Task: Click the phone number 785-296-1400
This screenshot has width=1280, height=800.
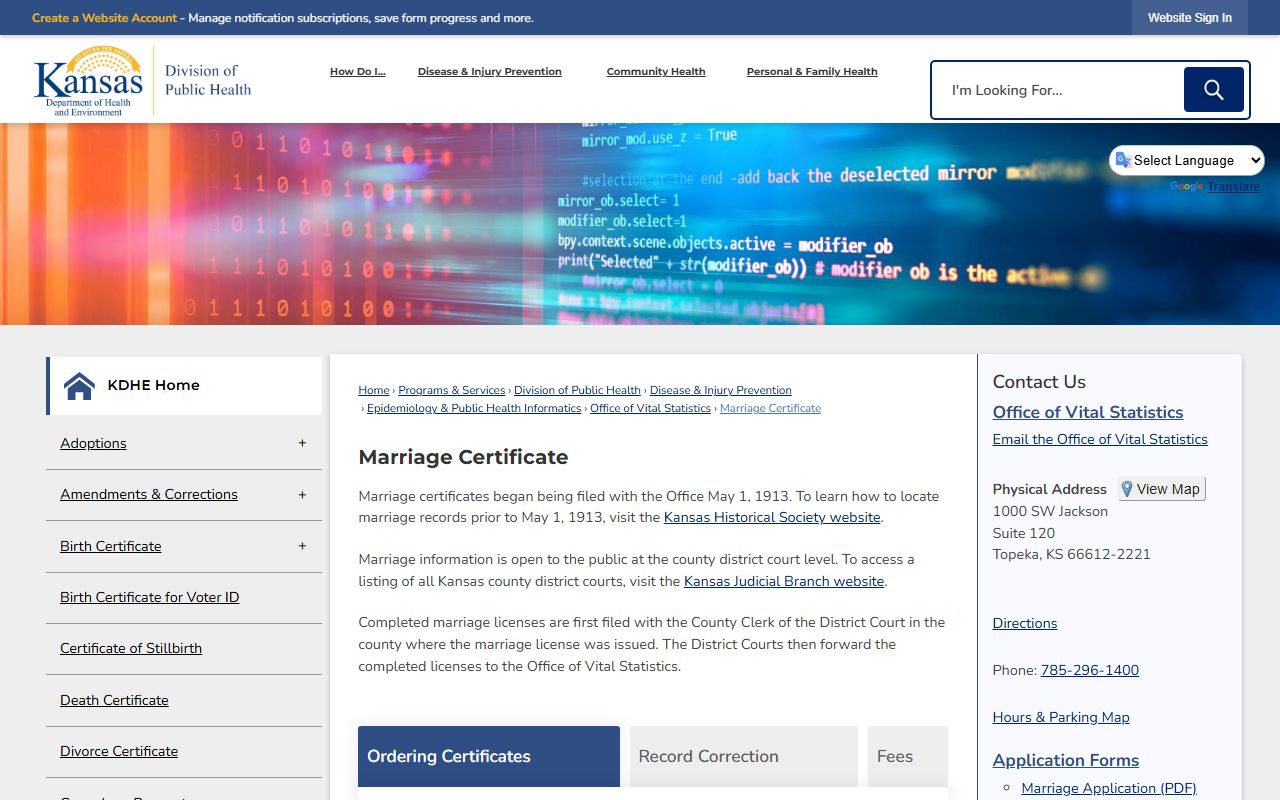Action: (x=1090, y=670)
